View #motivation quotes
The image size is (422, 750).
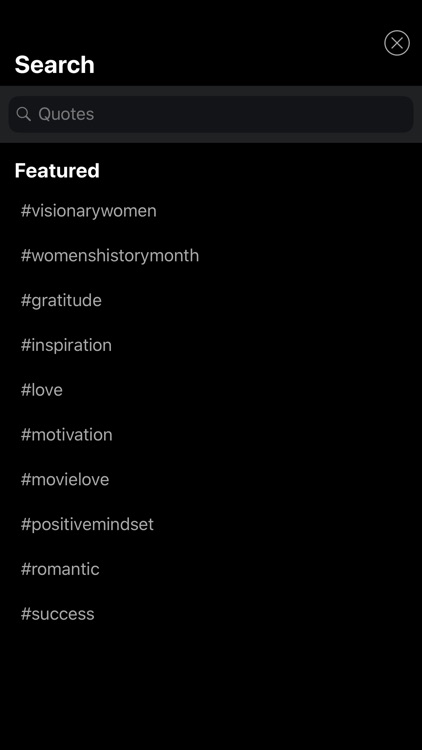[x=67, y=435]
